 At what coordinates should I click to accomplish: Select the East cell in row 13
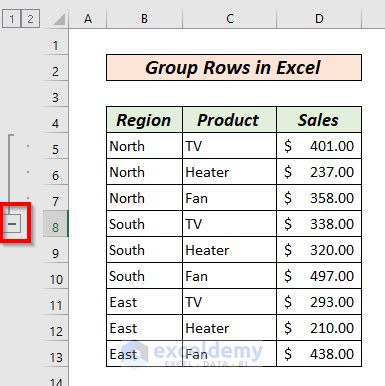(x=144, y=354)
